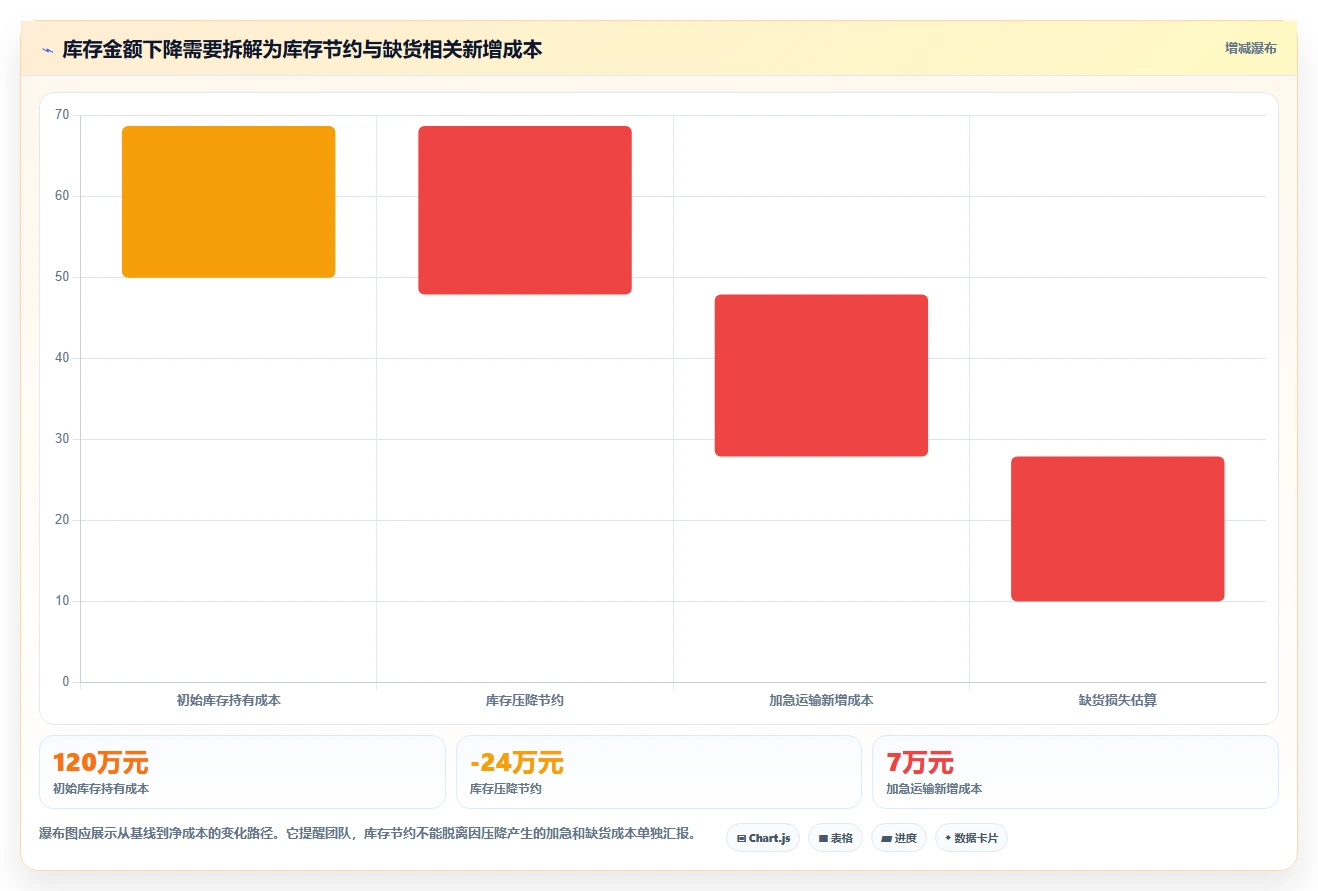
Task: Click the y-axis value 50
Action: pos(62,277)
